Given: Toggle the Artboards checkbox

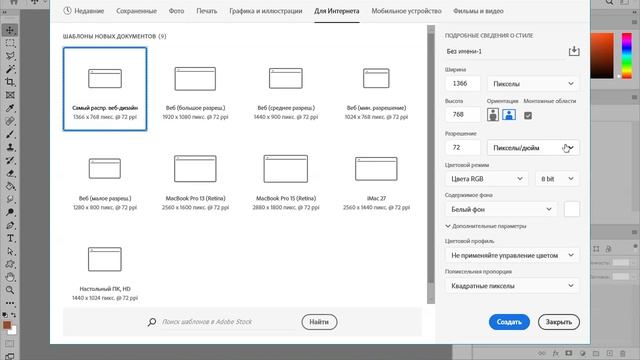Looking at the screenshot, I should (528, 116).
